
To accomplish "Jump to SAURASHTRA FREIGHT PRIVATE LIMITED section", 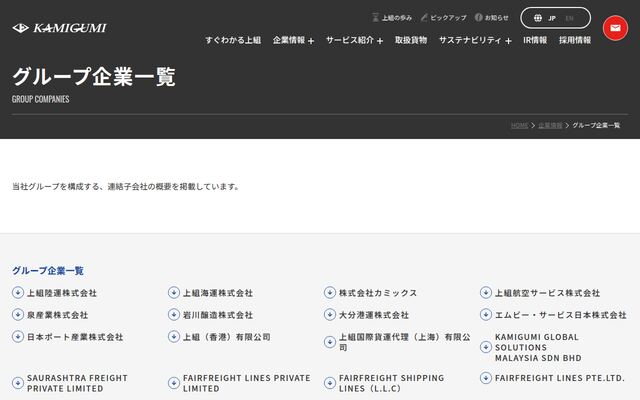I will [x=77, y=383].
